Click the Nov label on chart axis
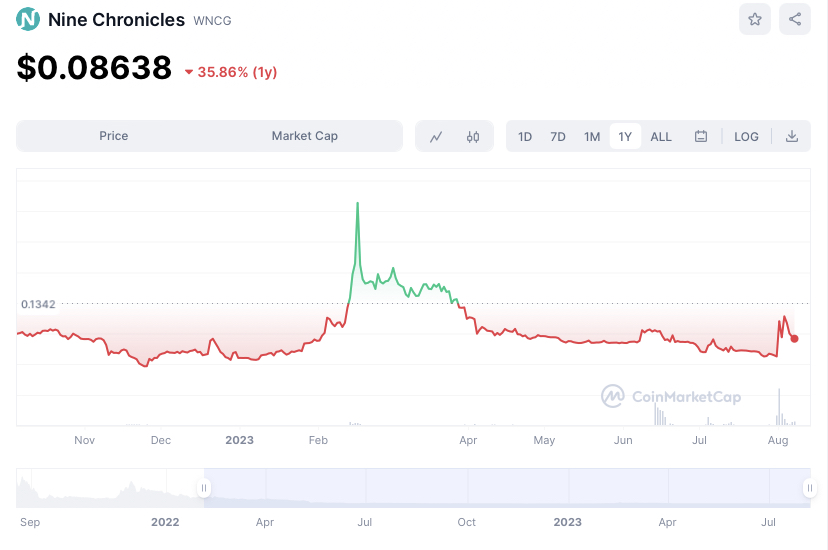This screenshot has height=550, width=828. pos(84,440)
